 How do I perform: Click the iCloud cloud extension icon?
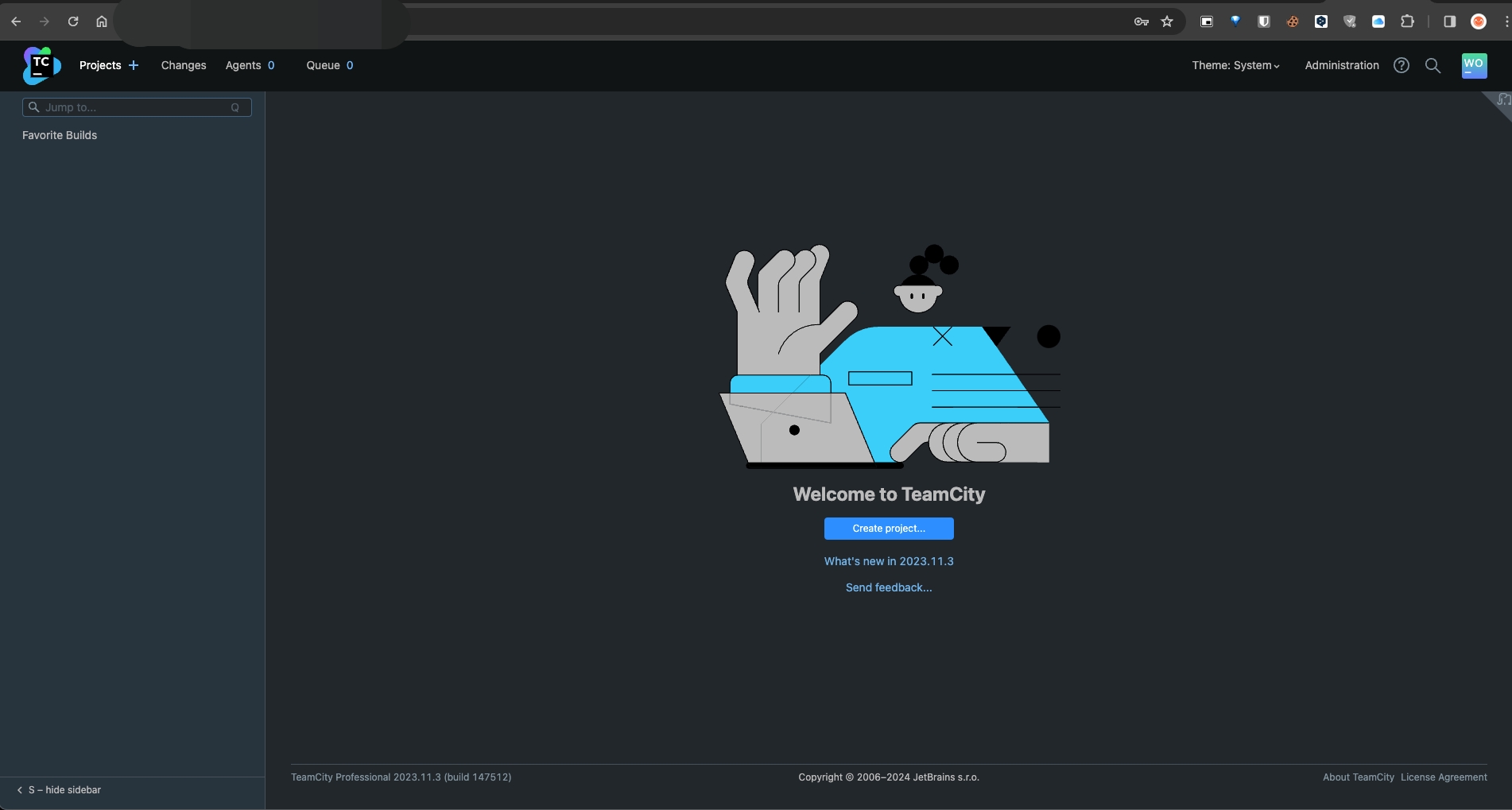coord(1378,21)
